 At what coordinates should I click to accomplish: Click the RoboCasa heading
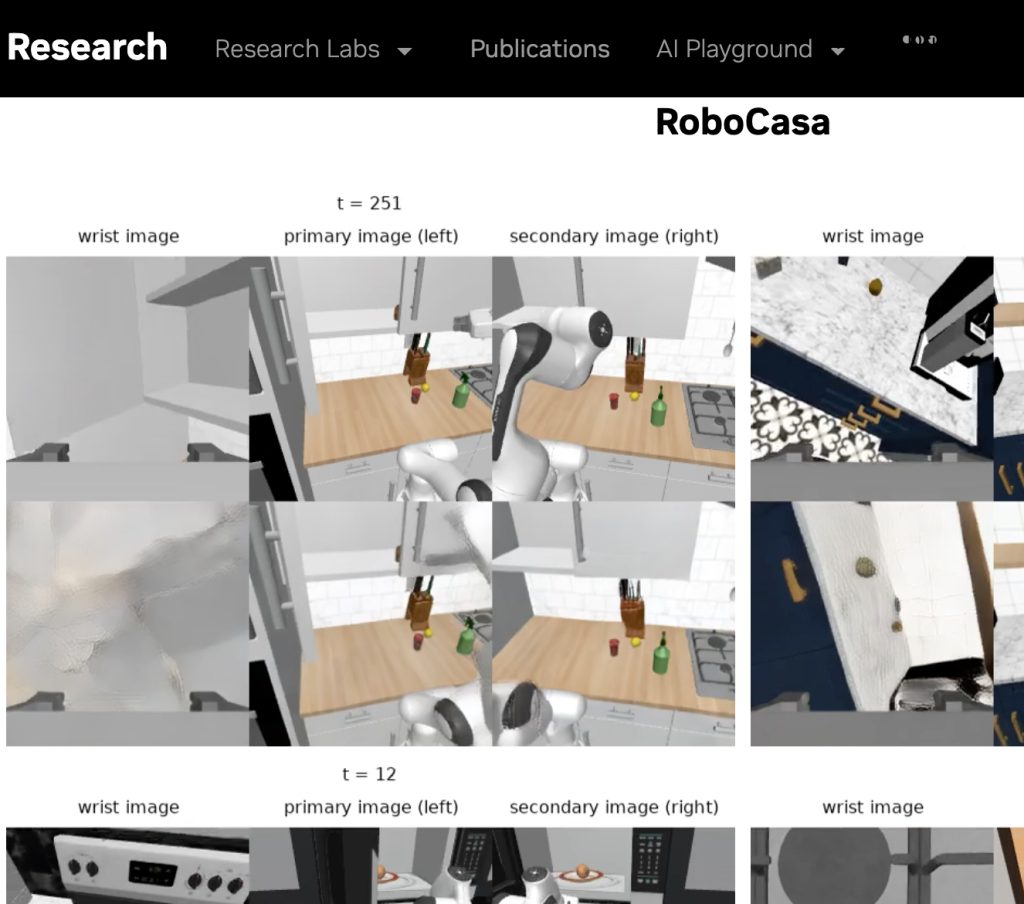742,122
